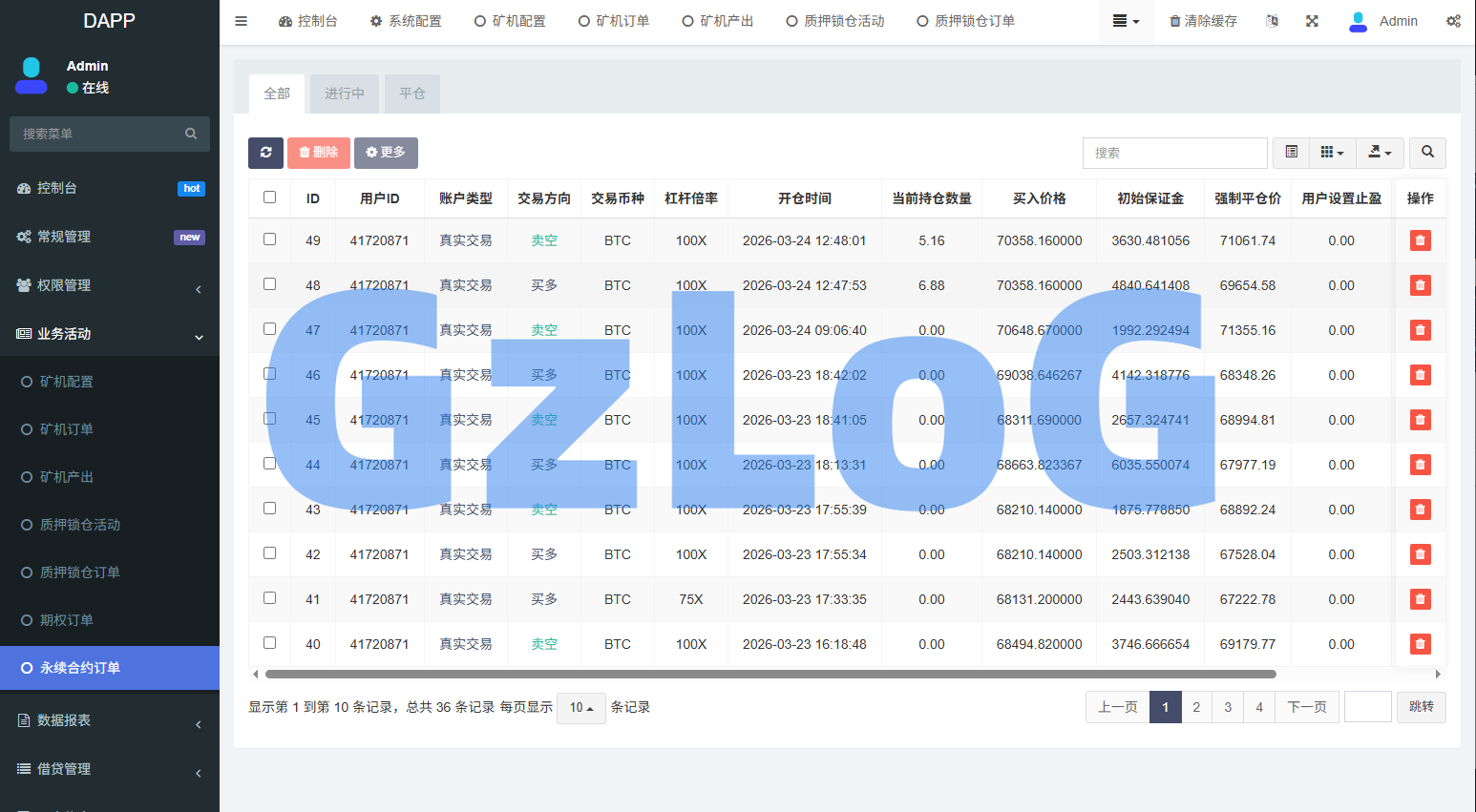Open the page size dropdown showing 10
The image size is (1476, 812).
point(580,707)
